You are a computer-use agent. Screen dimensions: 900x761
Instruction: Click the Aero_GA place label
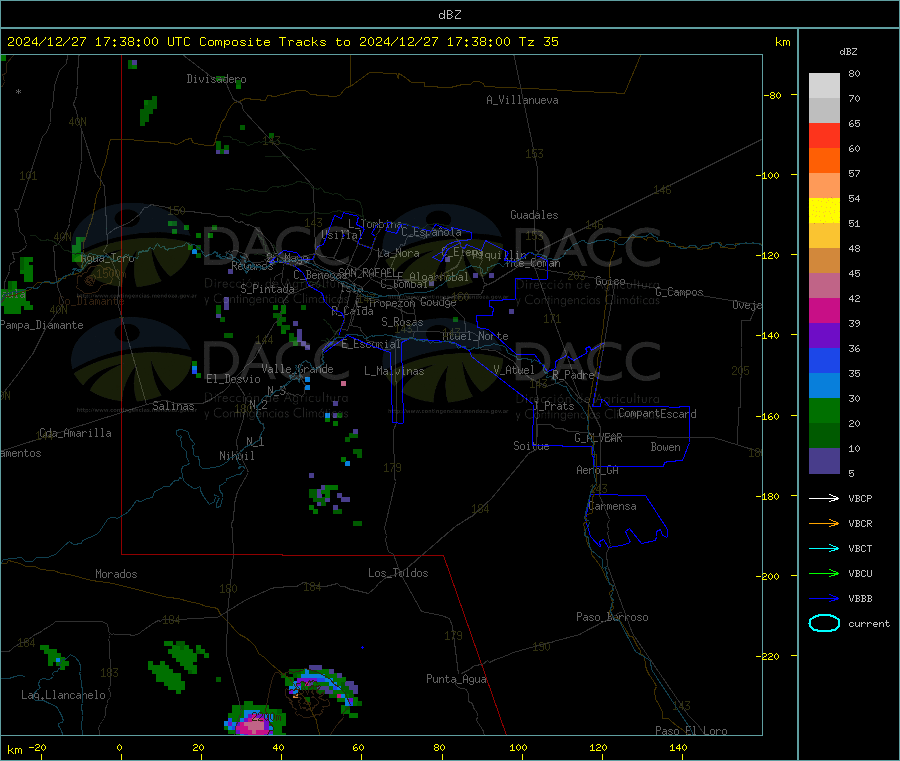pos(597,470)
